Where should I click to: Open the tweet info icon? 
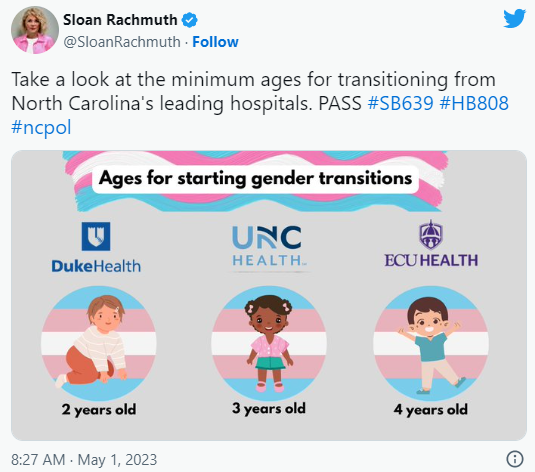coord(515,459)
